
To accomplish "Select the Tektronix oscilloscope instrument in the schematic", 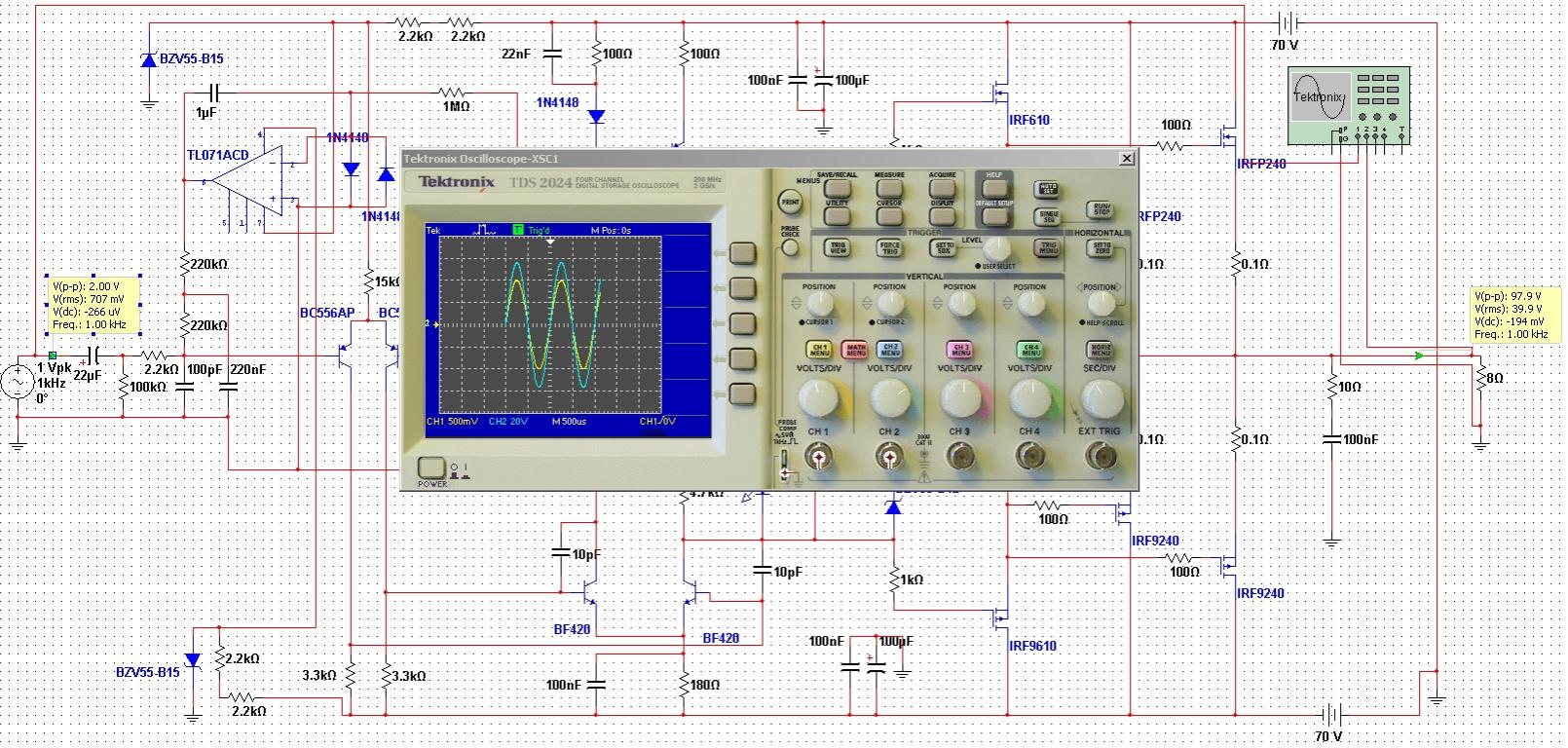I will click(x=1349, y=106).
